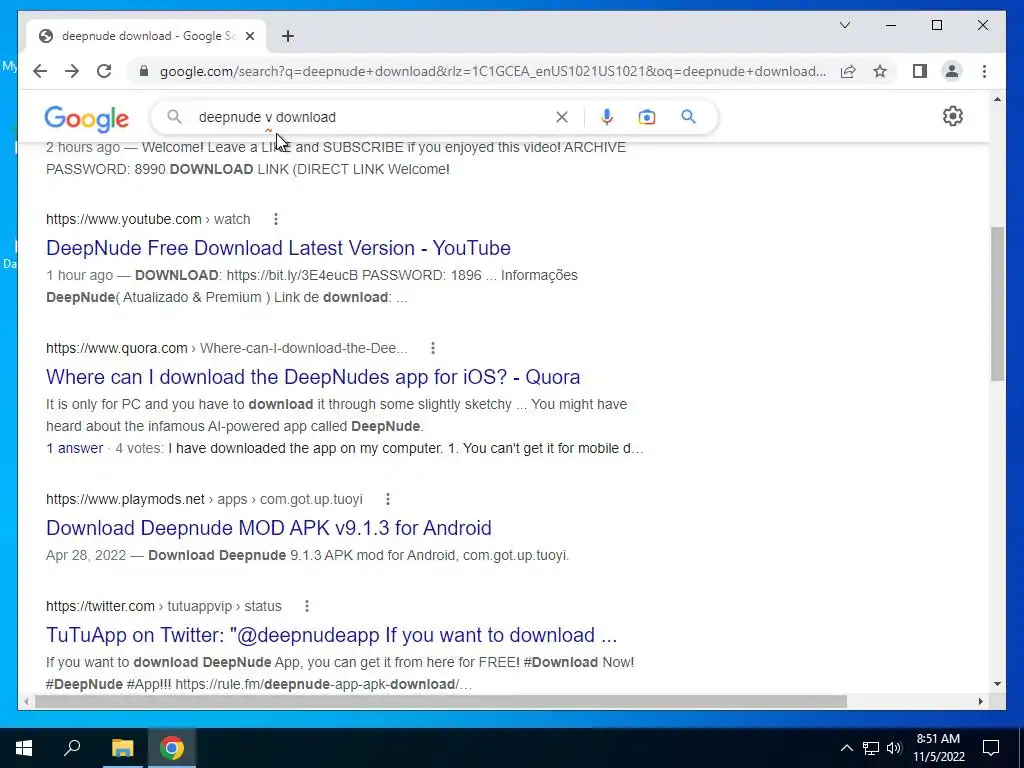Click the 'https://www.youtube.com › watch' text
The height and width of the screenshot is (768, 1024).
148,219
